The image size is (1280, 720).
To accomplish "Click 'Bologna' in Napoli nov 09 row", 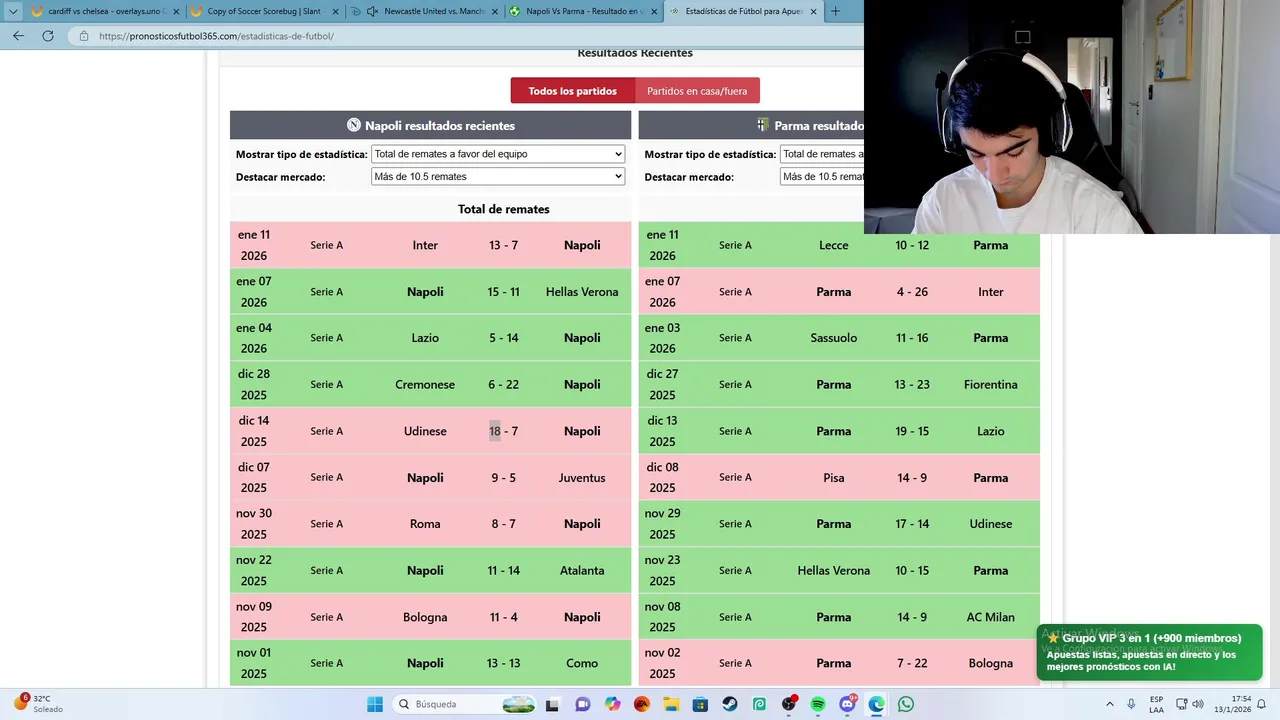I will click(425, 617).
